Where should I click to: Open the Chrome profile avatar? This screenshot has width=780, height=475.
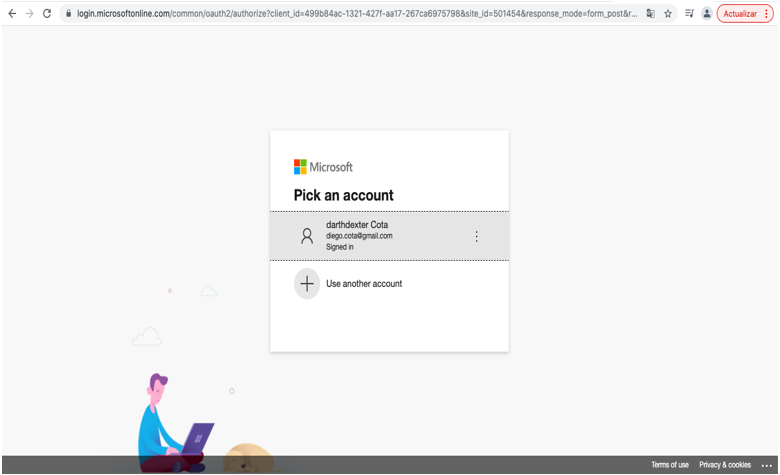click(706, 14)
